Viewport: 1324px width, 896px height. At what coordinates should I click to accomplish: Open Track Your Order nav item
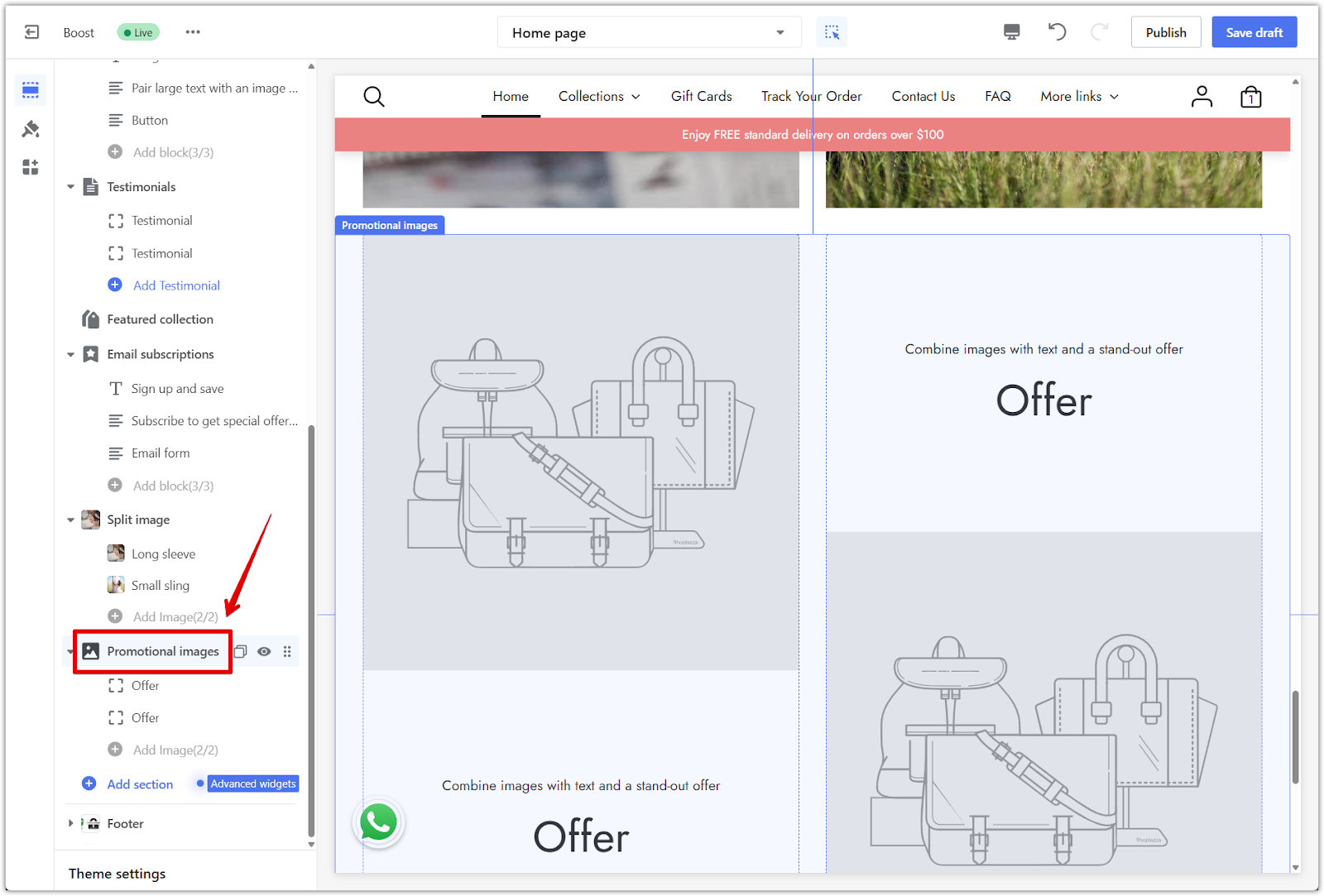pyautogui.click(x=812, y=96)
